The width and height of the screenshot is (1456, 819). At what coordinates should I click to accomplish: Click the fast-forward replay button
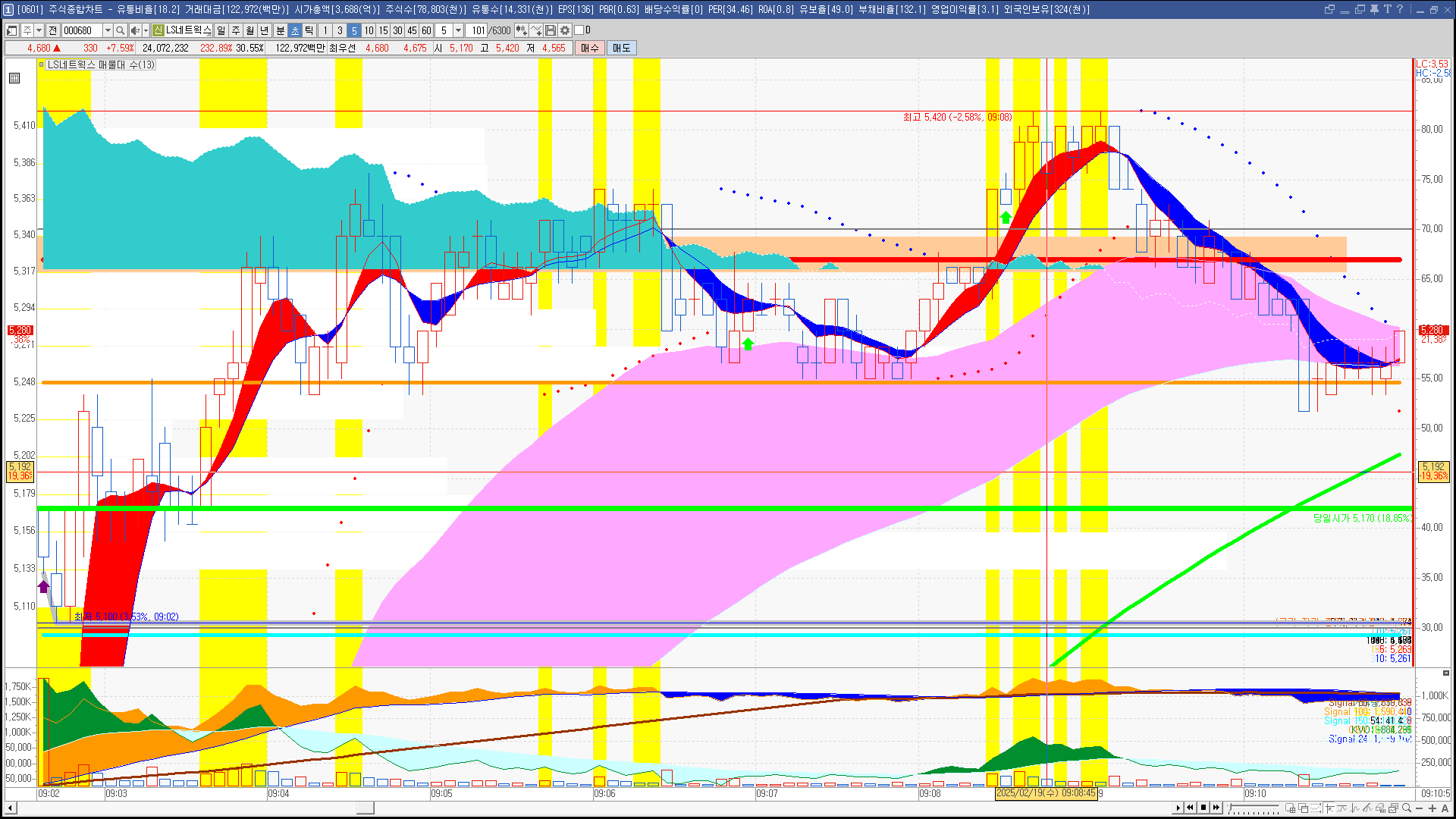pos(1216,808)
